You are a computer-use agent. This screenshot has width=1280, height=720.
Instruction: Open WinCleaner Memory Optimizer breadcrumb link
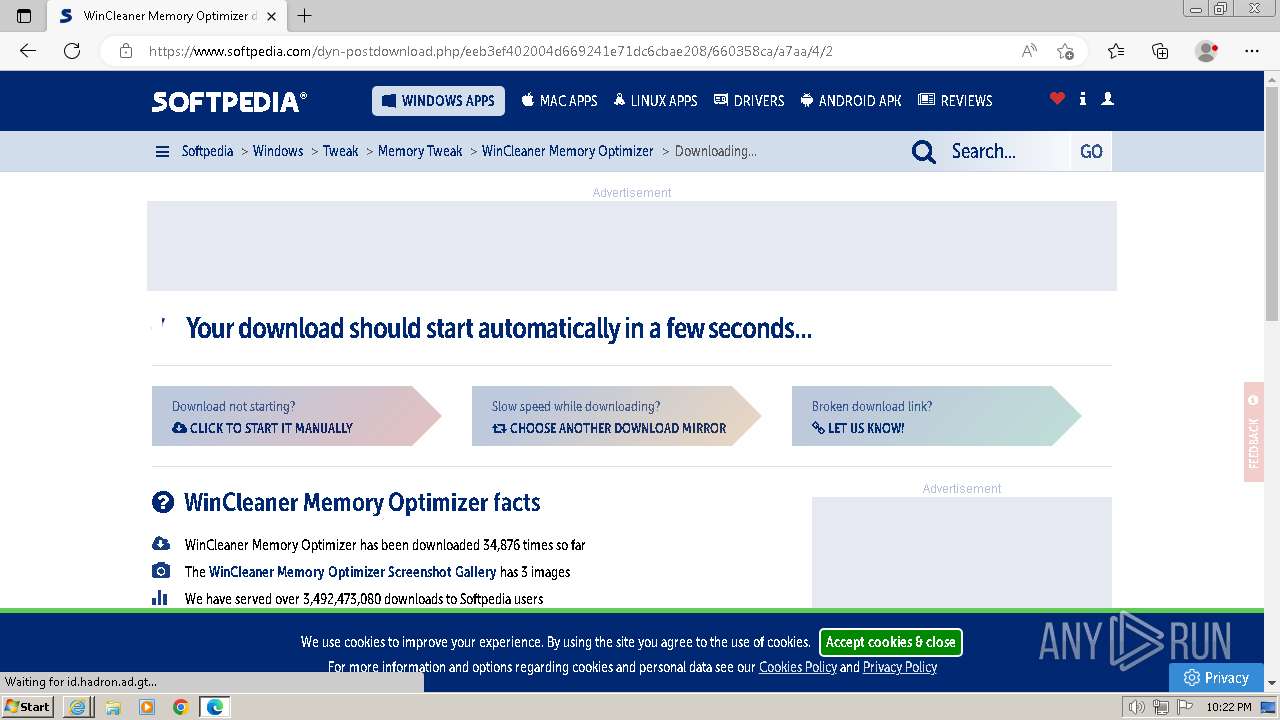pos(567,151)
